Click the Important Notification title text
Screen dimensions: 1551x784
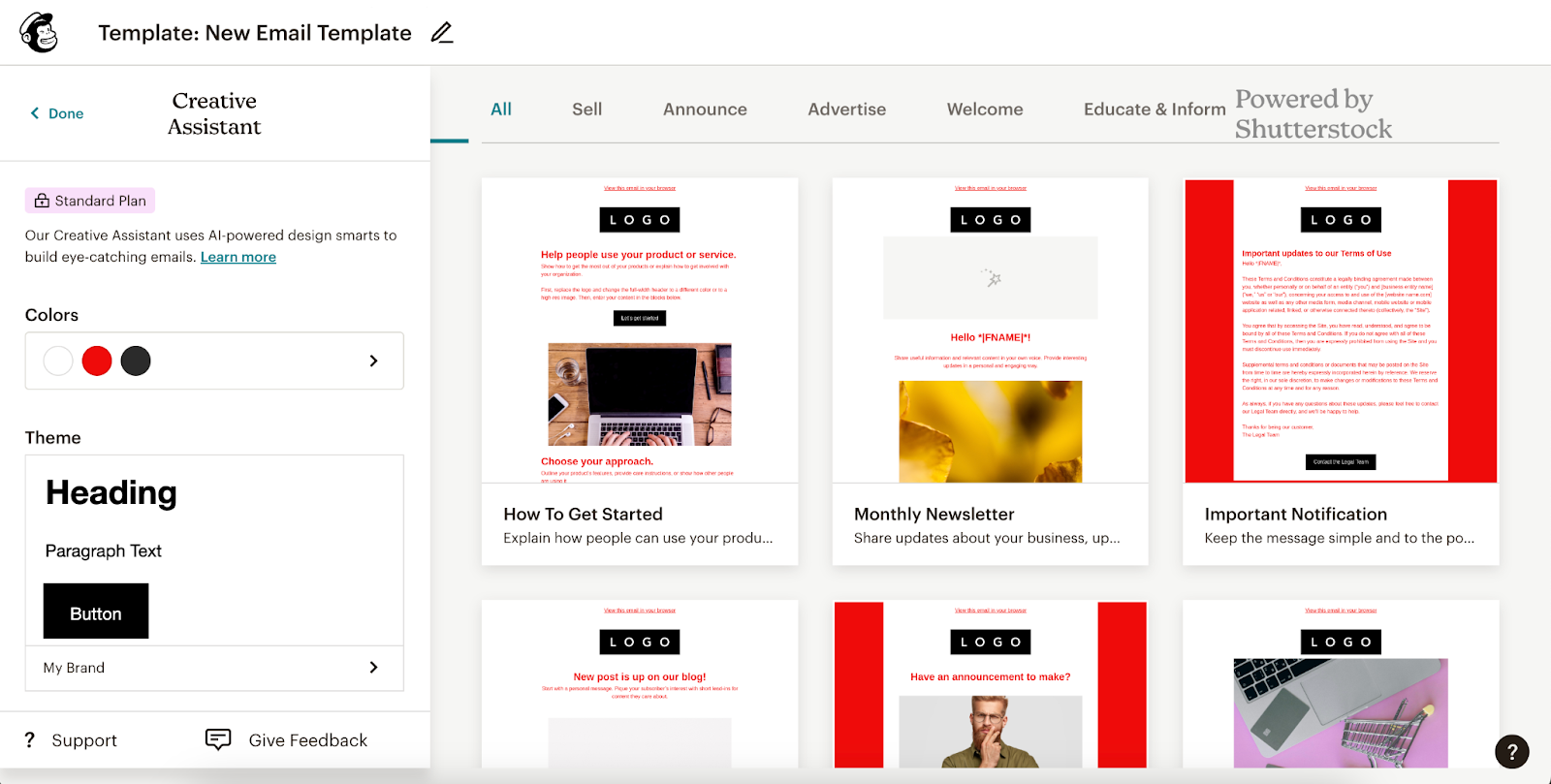[x=1296, y=515]
